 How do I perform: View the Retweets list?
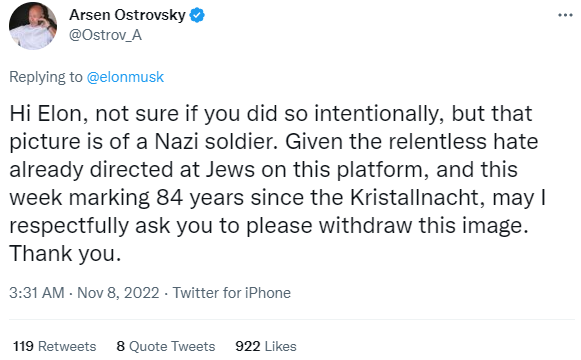point(67,346)
